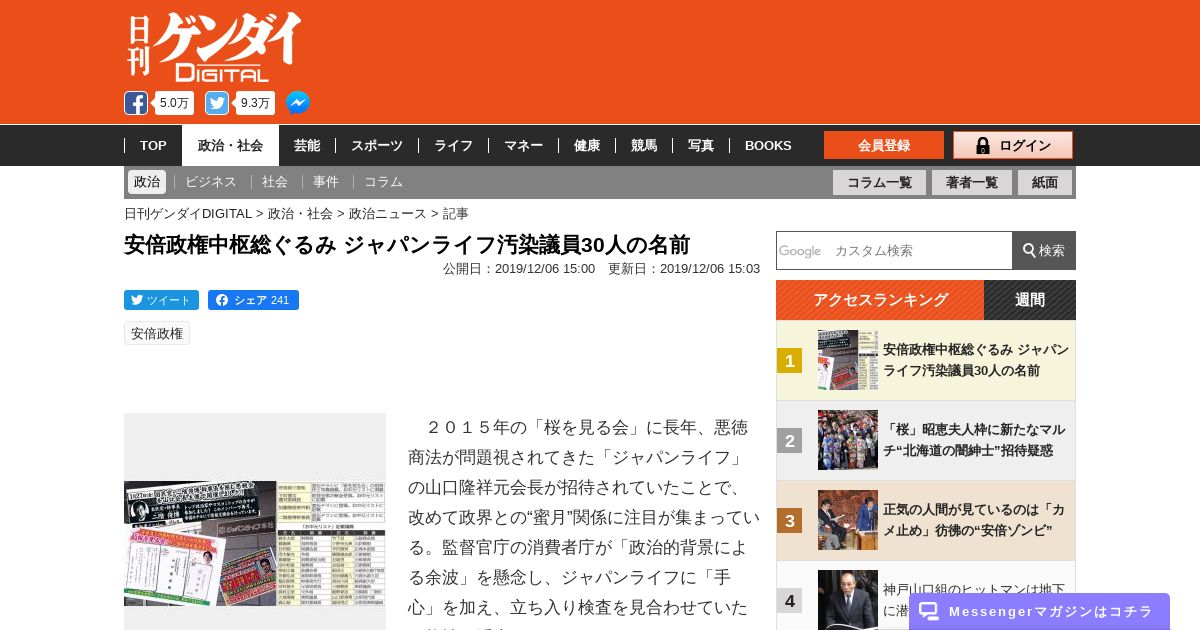Viewport: 1200px width, 630px height.
Task: Click the 安倍政権 tag
Action: [x=157, y=333]
